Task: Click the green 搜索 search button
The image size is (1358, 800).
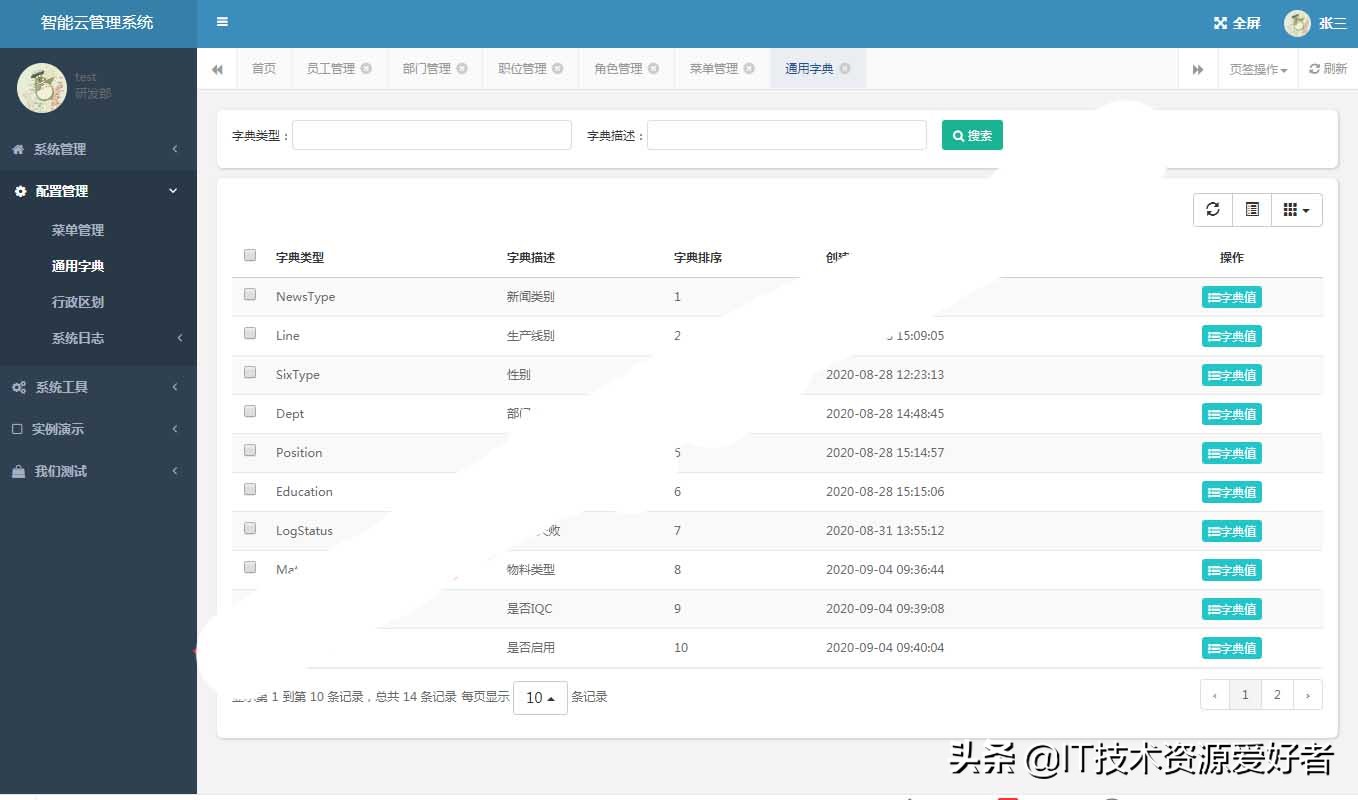Action: tap(972, 135)
